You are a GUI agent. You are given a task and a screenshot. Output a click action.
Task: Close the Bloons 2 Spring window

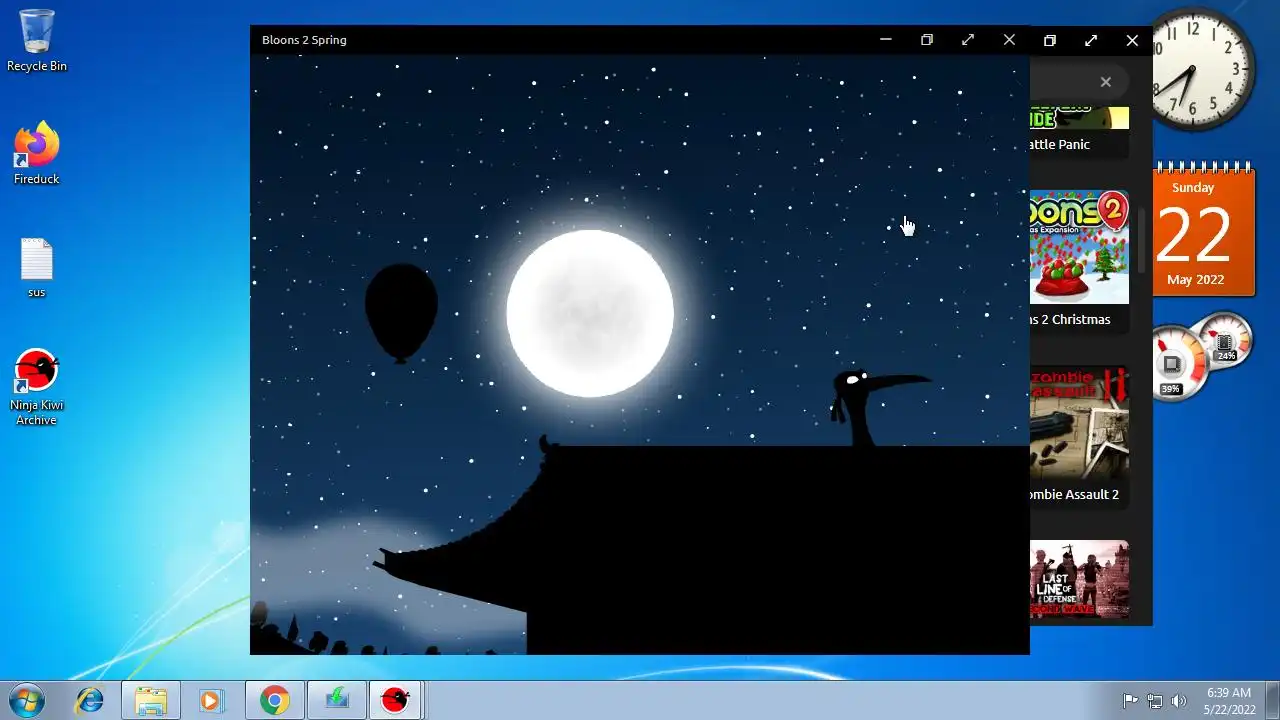(1009, 40)
